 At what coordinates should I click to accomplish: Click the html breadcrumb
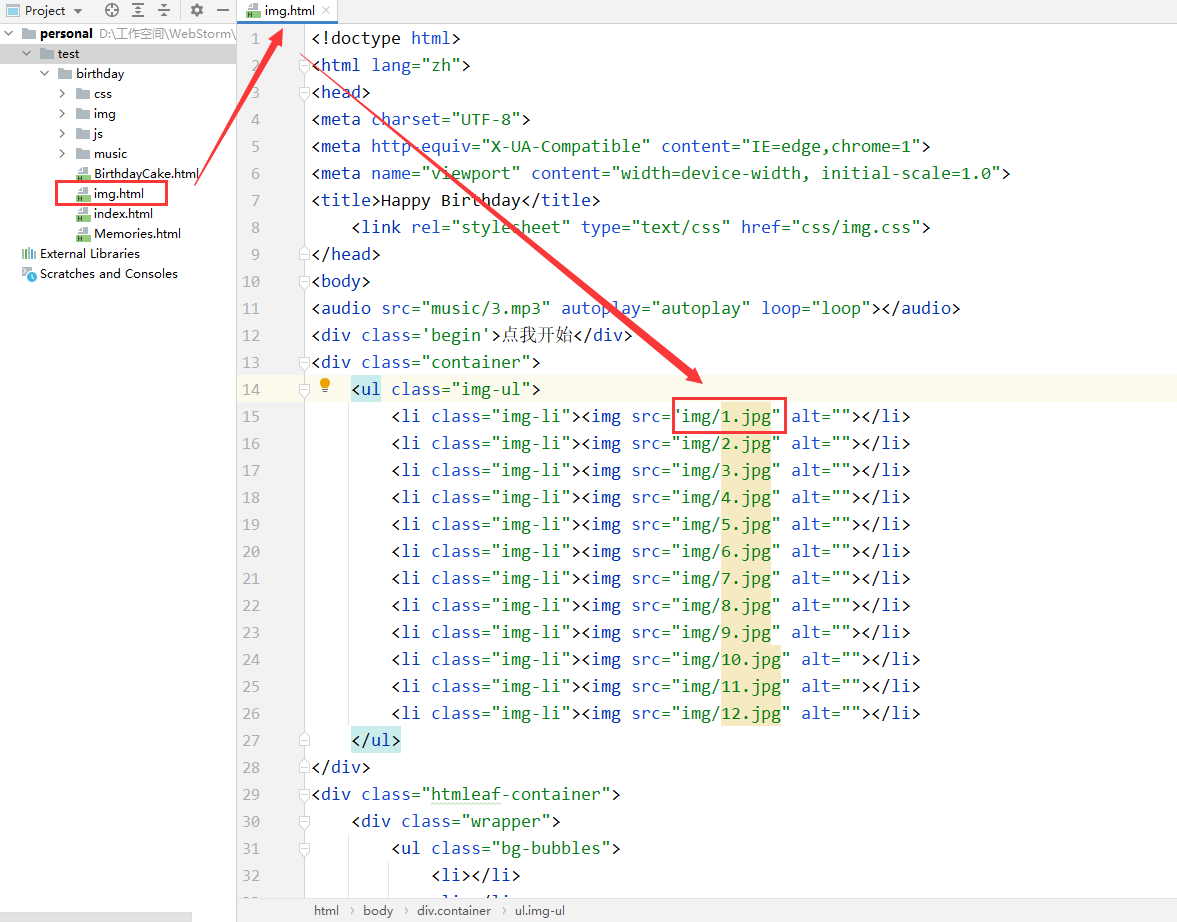(326, 910)
